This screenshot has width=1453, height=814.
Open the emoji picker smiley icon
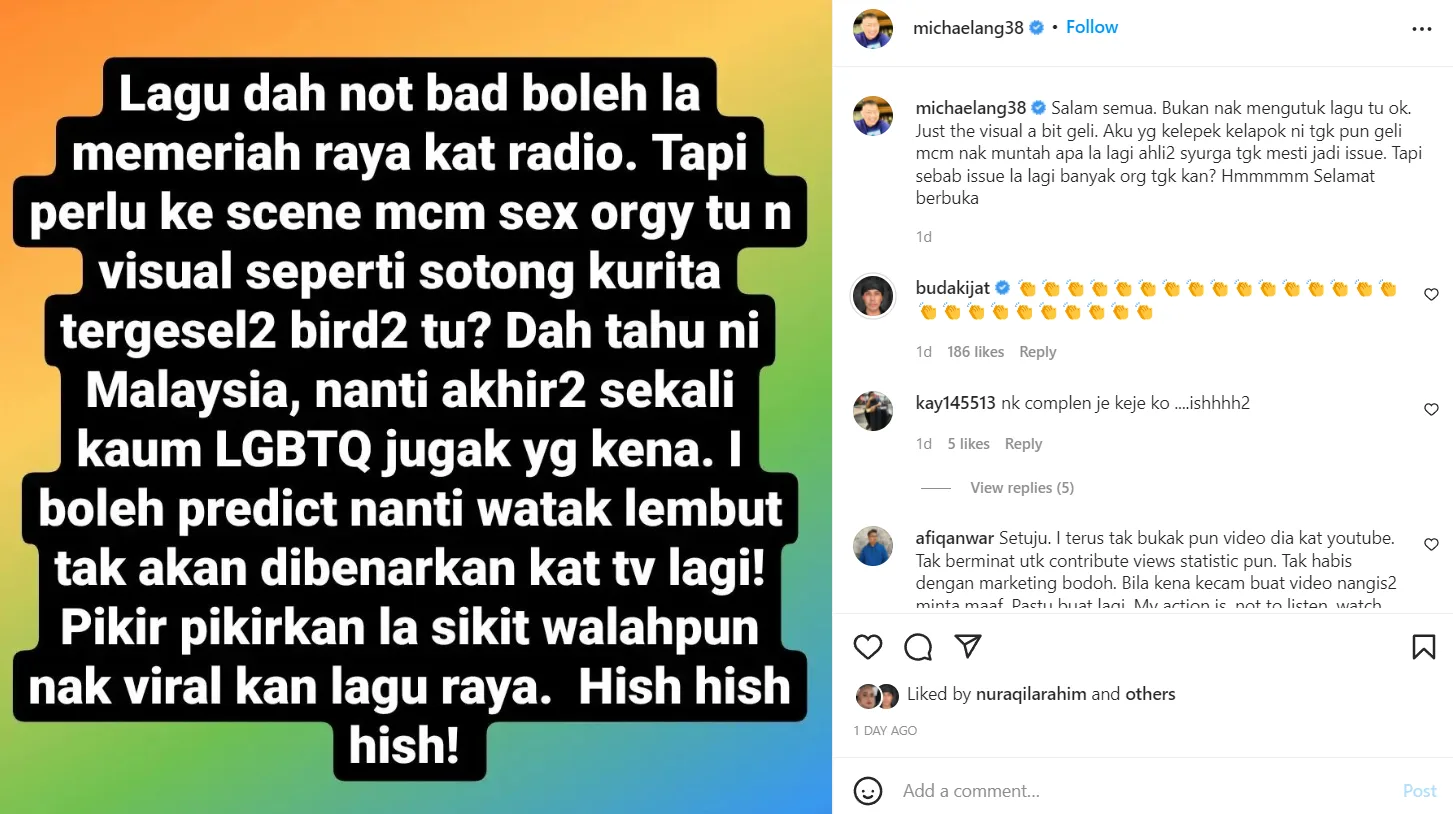868,791
